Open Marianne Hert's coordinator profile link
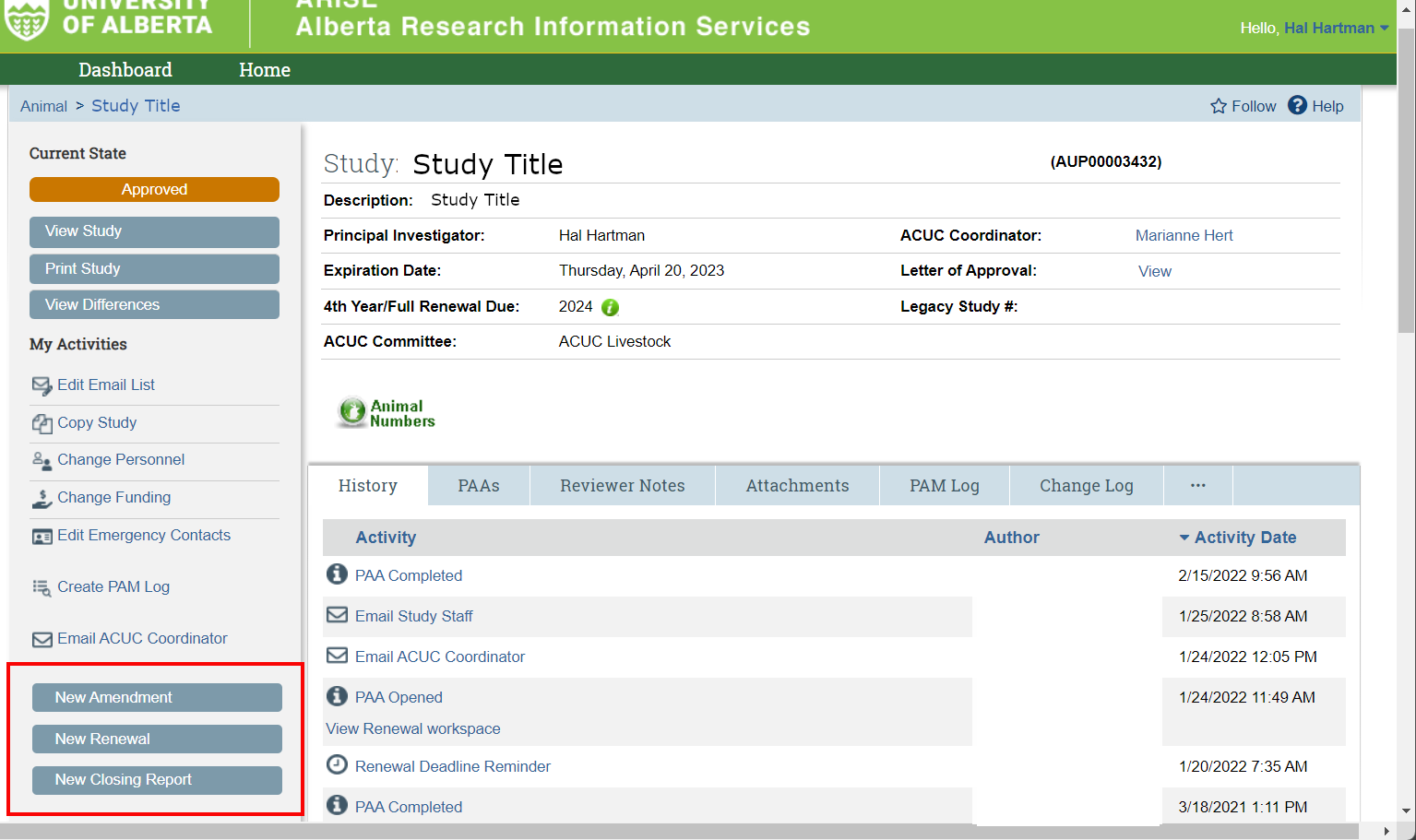Screen dimensions: 1416x840 point(1184,235)
